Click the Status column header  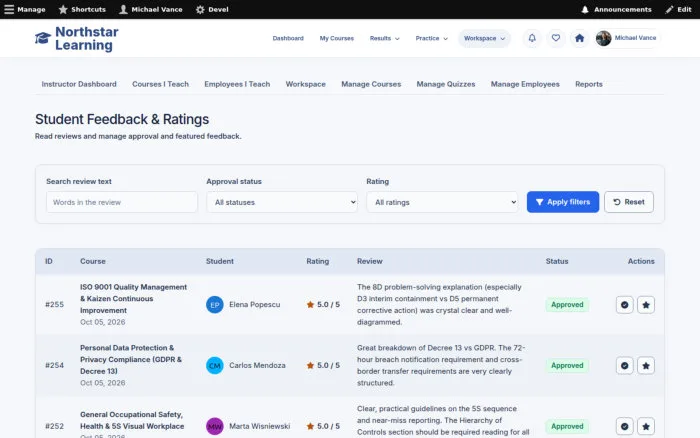click(557, 261)
